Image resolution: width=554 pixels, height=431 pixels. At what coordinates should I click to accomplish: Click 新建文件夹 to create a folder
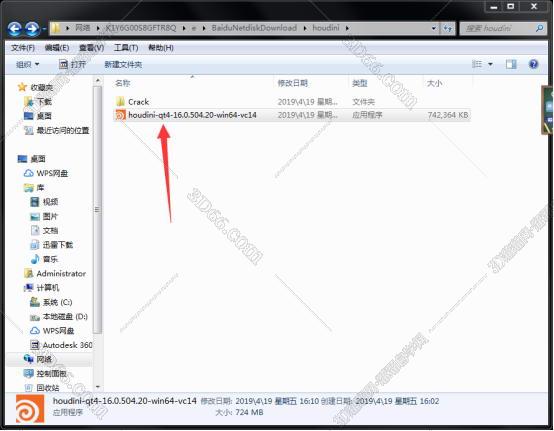coord(123,65)
